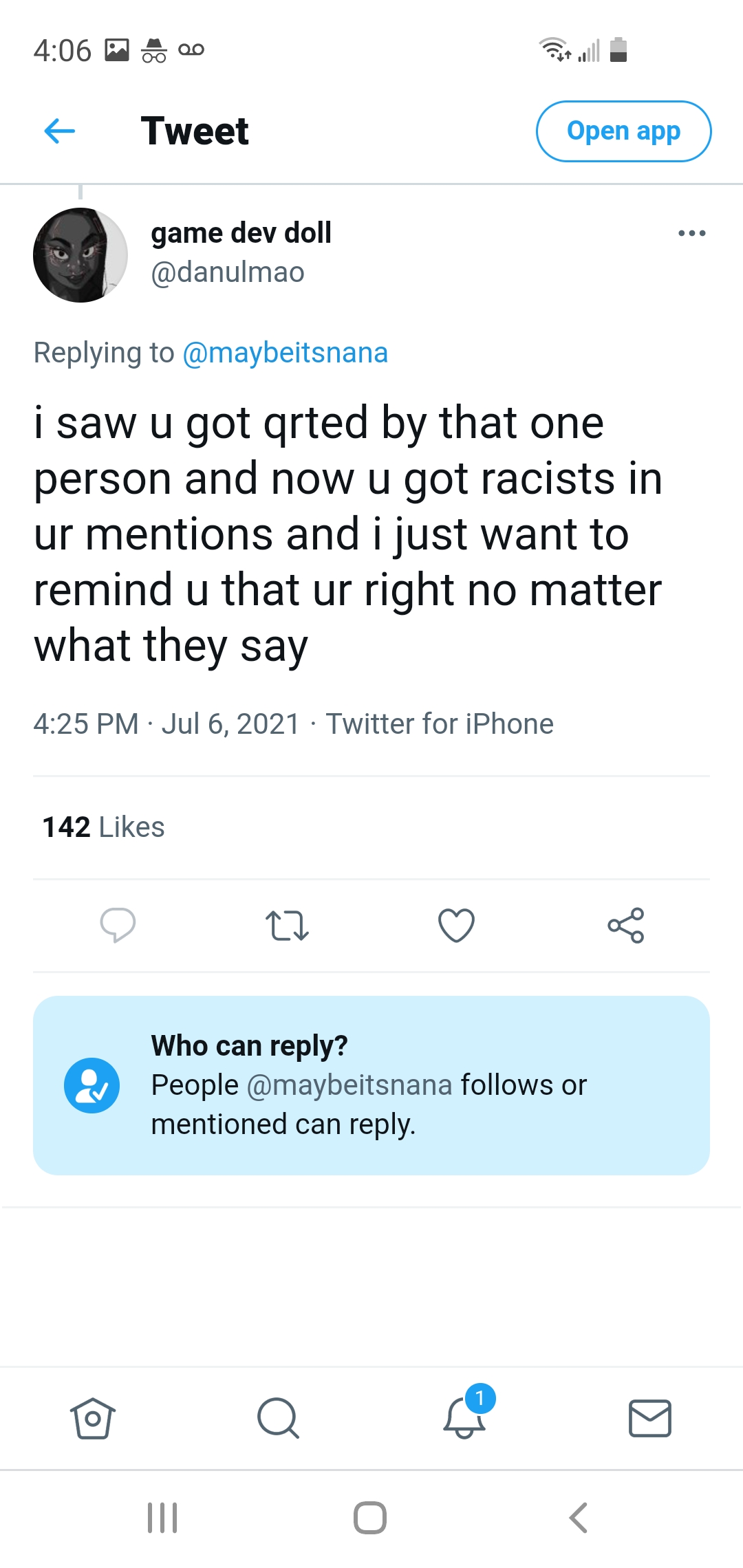This screenshot has width=743, height=1568.
Task: Go to Home tab in bottom bar
Action: pos(93,1418)
